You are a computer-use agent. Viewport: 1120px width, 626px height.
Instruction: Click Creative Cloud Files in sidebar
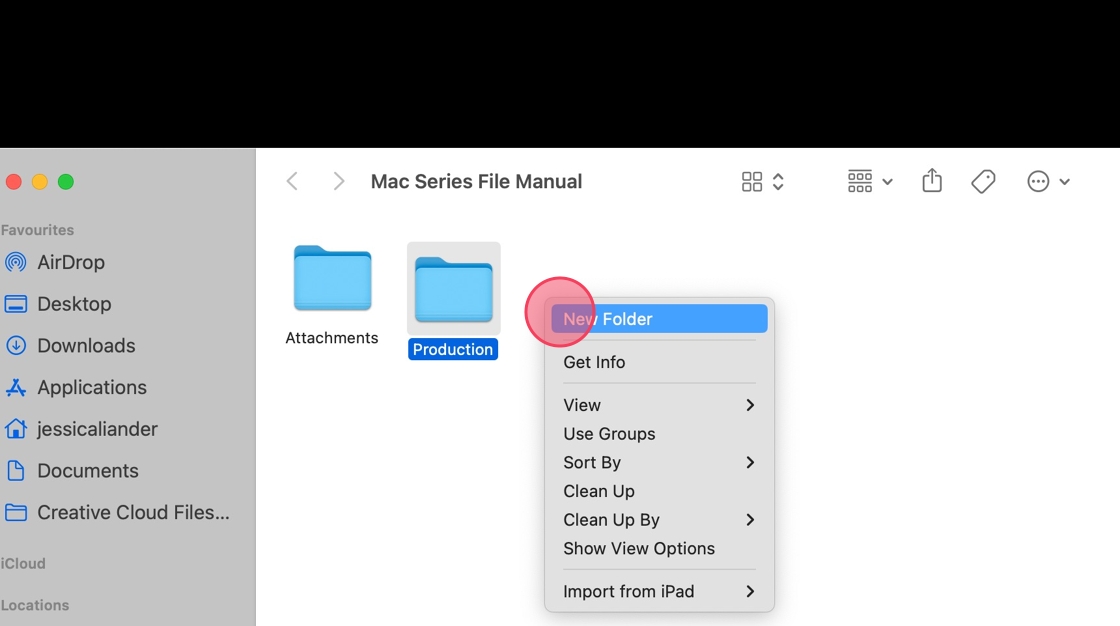tap(132, 512)
